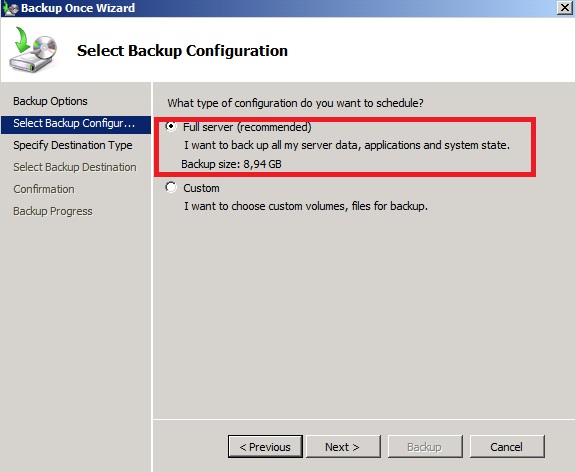576x472 pixels.
Task: Choose the Custom radio button
Action: pyautogui.click(x=171, y=187)
